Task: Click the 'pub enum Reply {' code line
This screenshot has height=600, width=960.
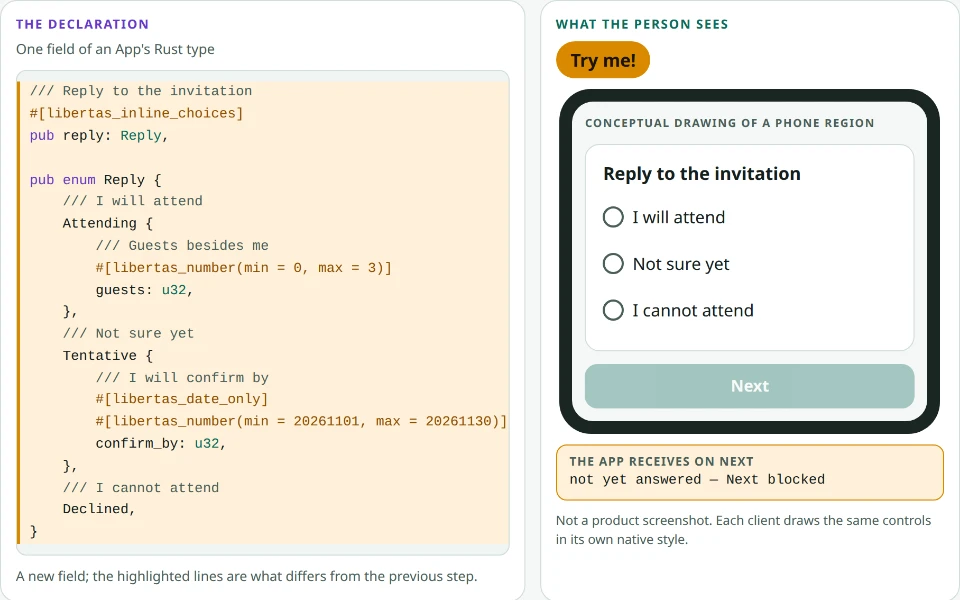Action: tap(96, 180)
